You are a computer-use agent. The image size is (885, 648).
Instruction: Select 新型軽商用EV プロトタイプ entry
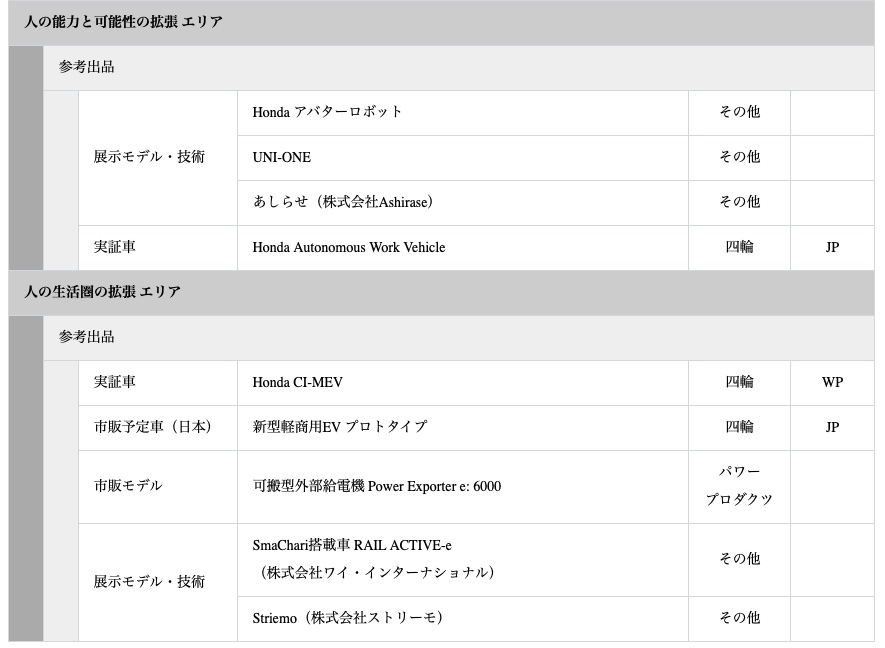340,427
